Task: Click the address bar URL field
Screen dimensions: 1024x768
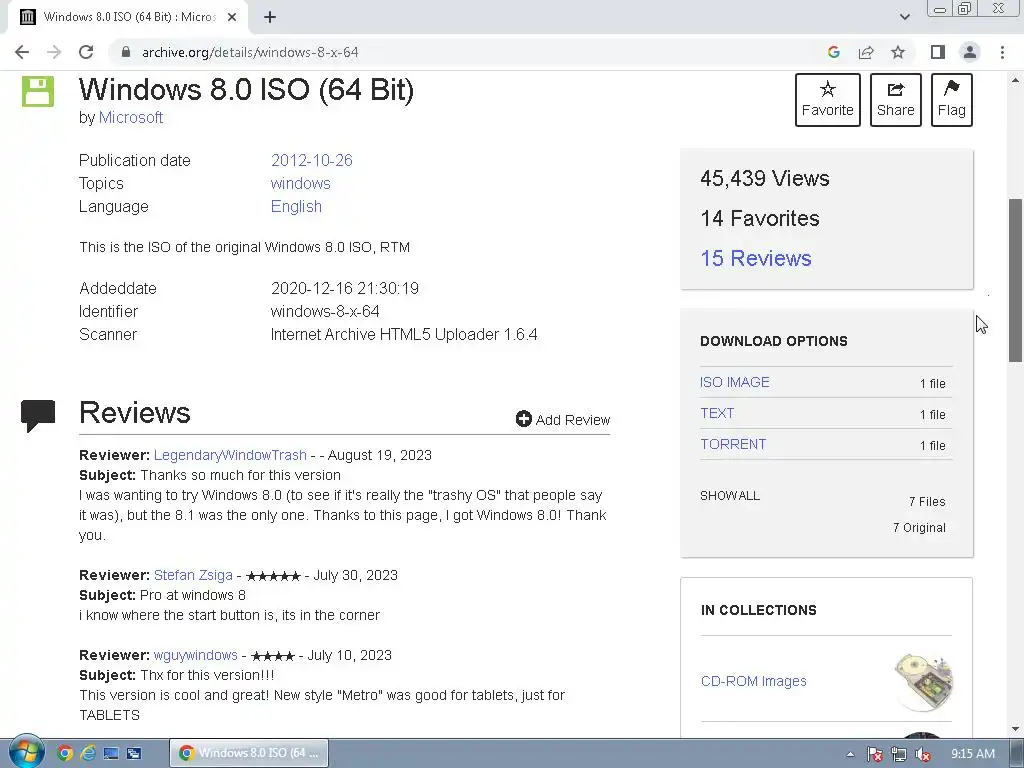Action: [470, 52]
